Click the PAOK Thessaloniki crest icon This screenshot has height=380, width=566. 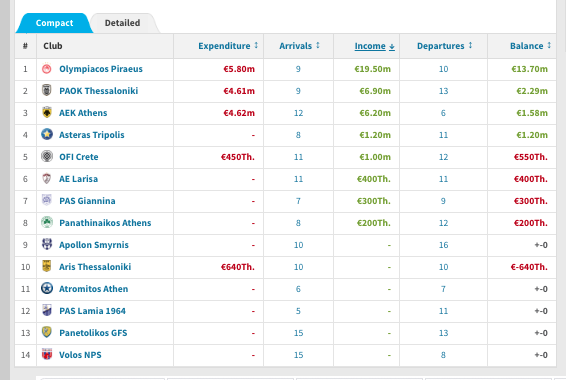click(x=47, y=90)
